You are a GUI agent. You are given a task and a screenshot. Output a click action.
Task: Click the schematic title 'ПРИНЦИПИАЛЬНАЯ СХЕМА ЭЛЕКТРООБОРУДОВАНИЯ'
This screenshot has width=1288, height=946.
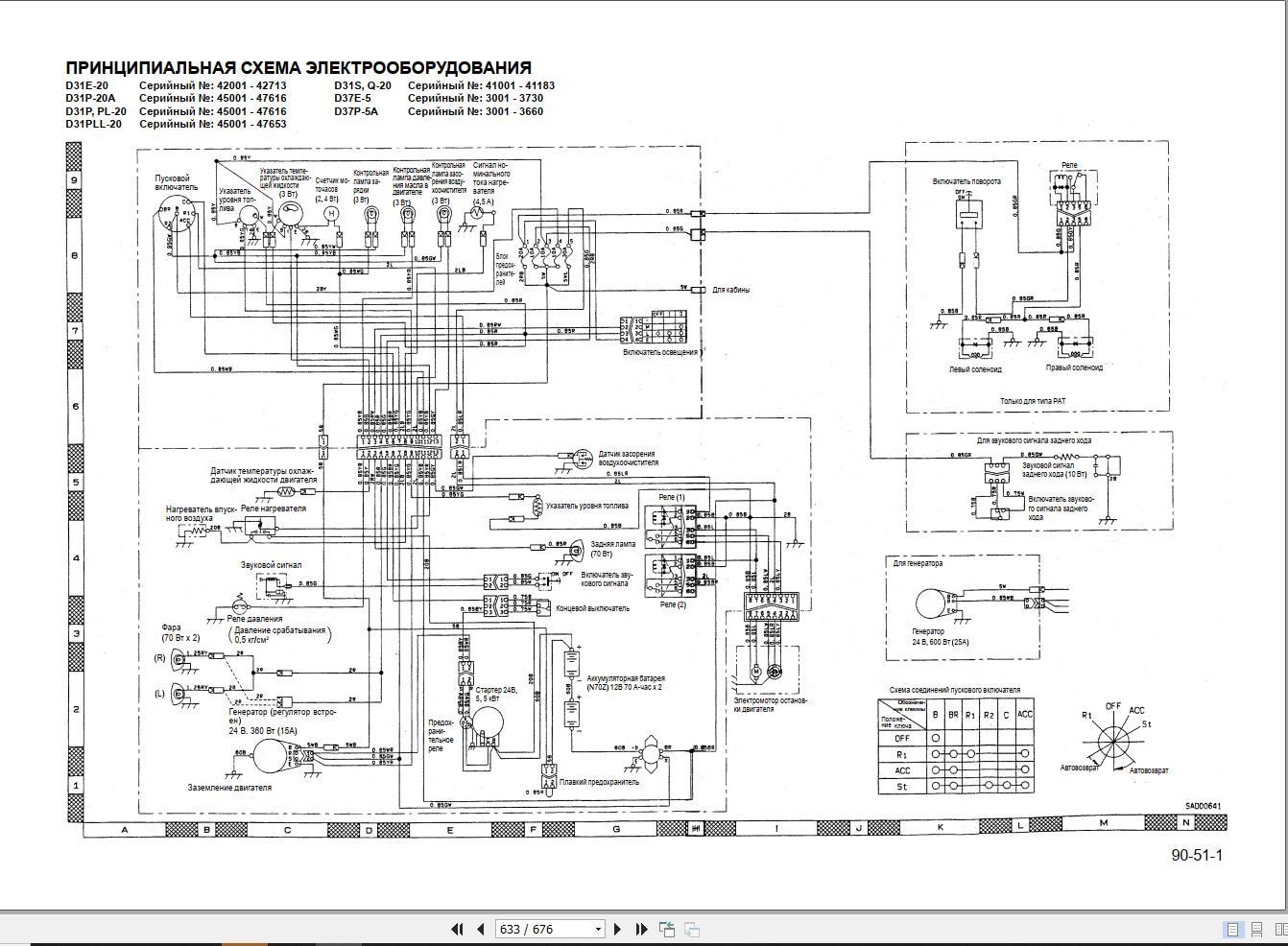298,68
